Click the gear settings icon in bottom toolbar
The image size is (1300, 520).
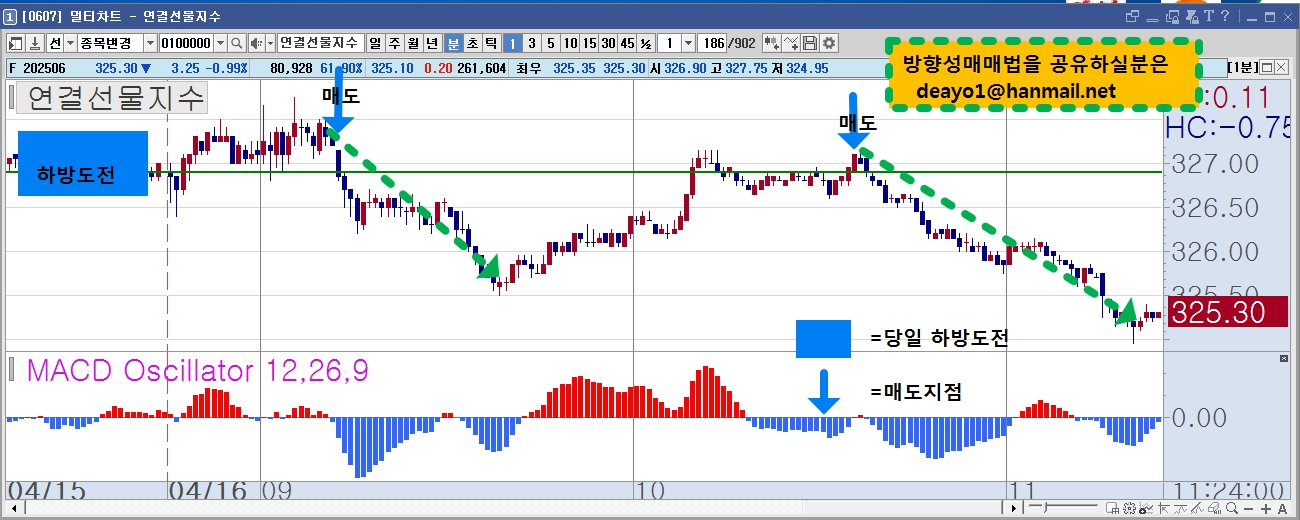point(1129,509)
